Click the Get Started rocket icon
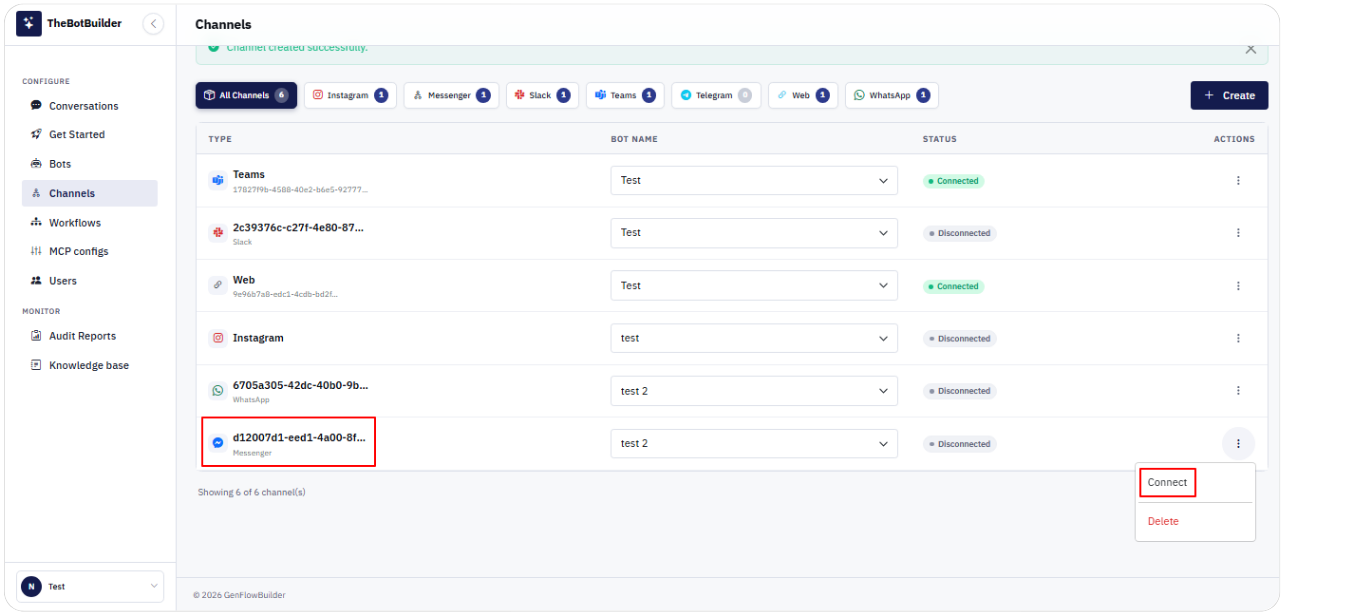The image size is (1366, 615). click(x=36, y=134)
